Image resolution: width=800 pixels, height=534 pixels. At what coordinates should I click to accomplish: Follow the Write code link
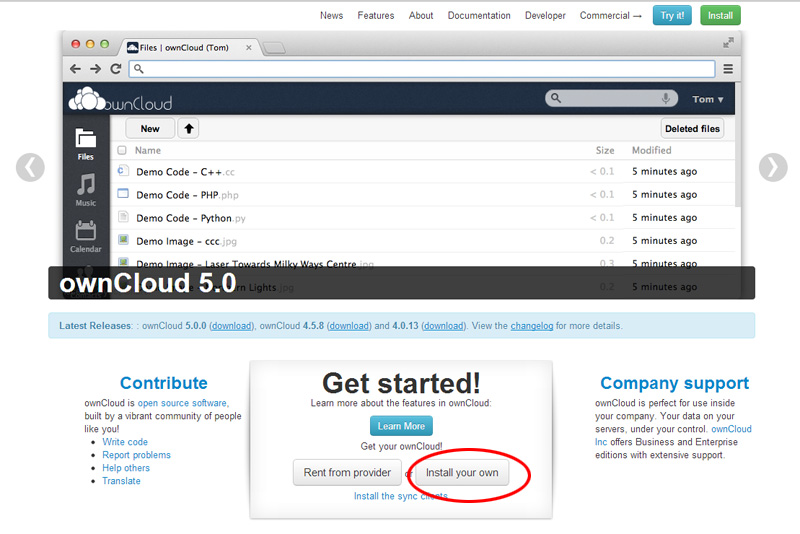125,442
